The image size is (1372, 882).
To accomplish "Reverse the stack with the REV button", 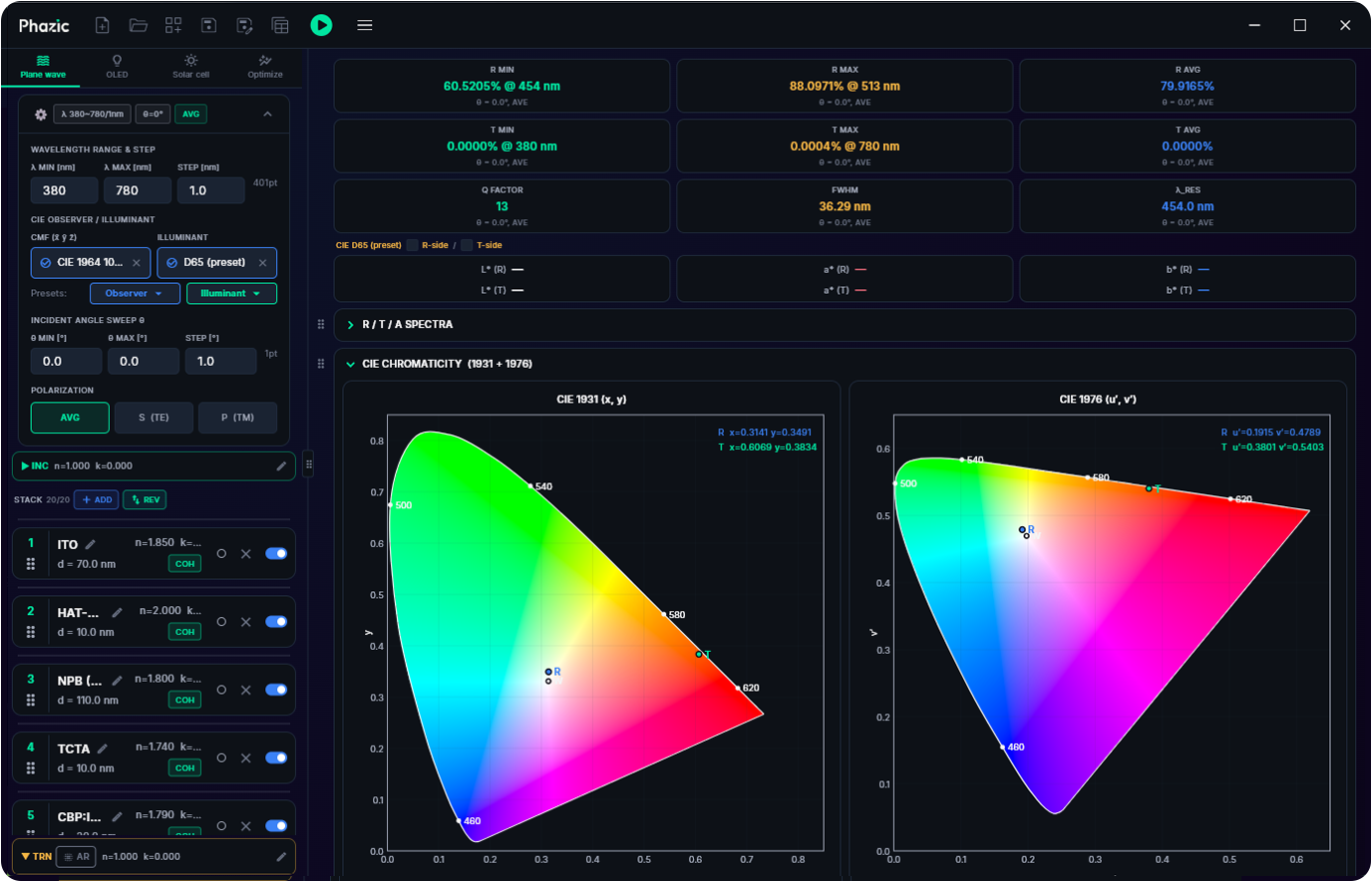I will [145, 500].
